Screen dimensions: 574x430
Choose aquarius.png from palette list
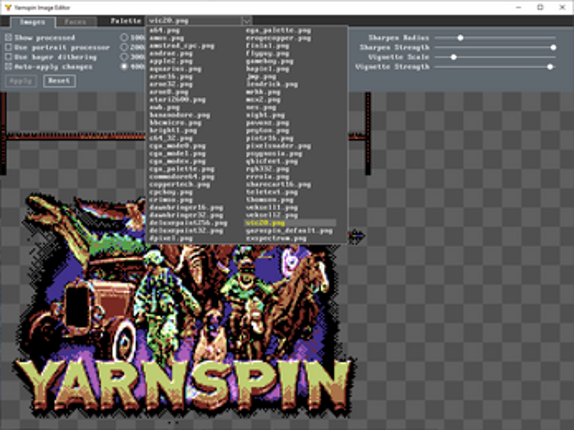175,69
